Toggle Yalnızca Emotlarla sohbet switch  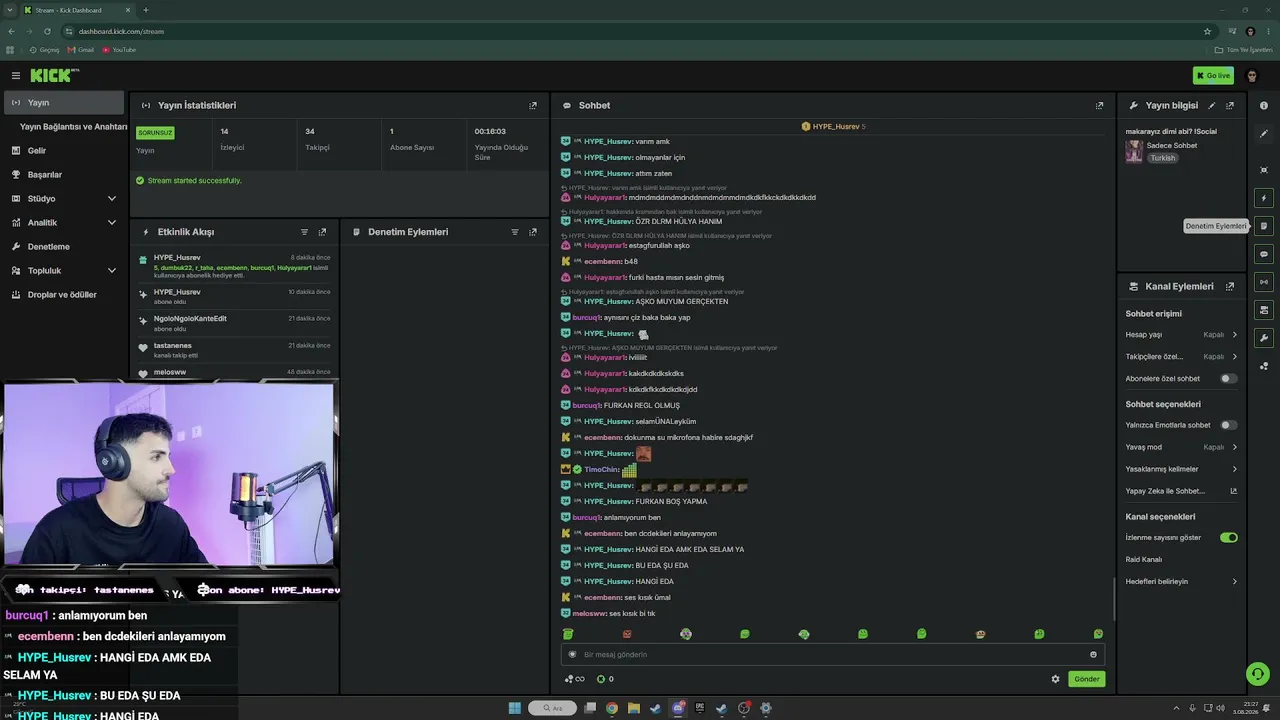(x=1228, y=425)
